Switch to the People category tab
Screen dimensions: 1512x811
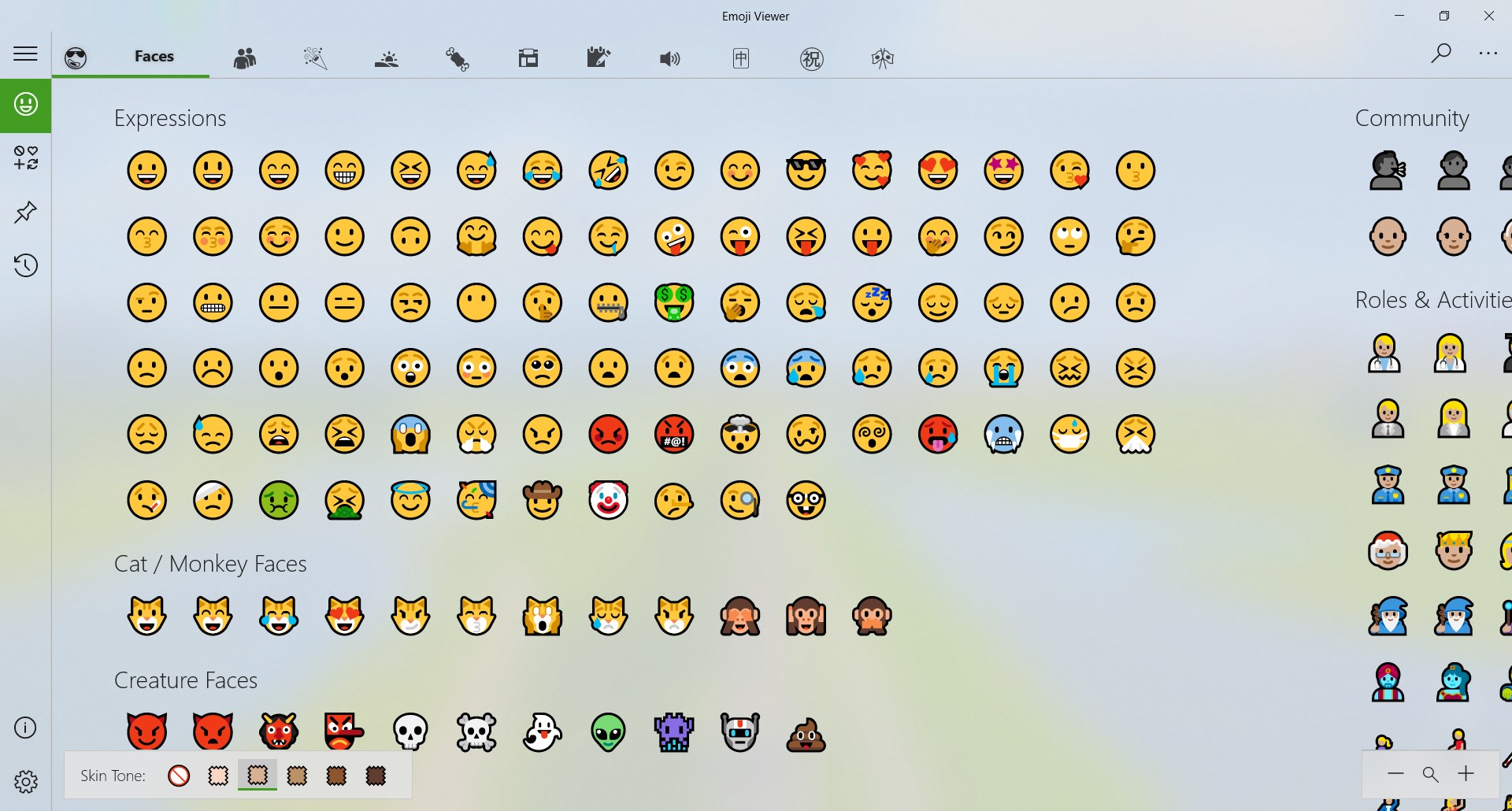[x=245, y=58]
